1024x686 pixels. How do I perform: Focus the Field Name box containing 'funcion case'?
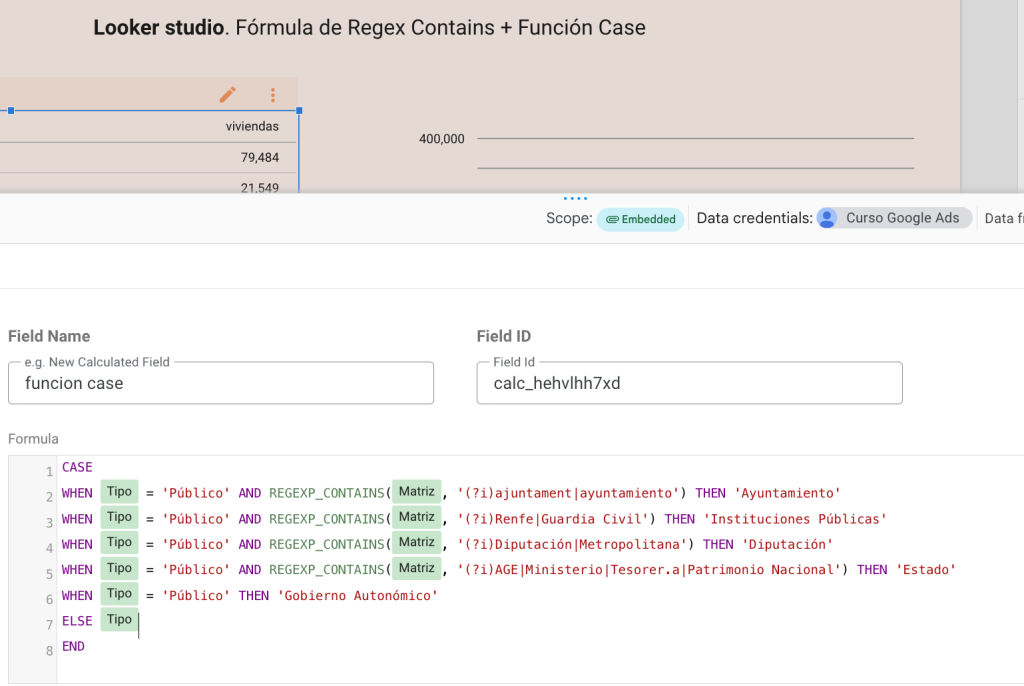pos(221,383)
